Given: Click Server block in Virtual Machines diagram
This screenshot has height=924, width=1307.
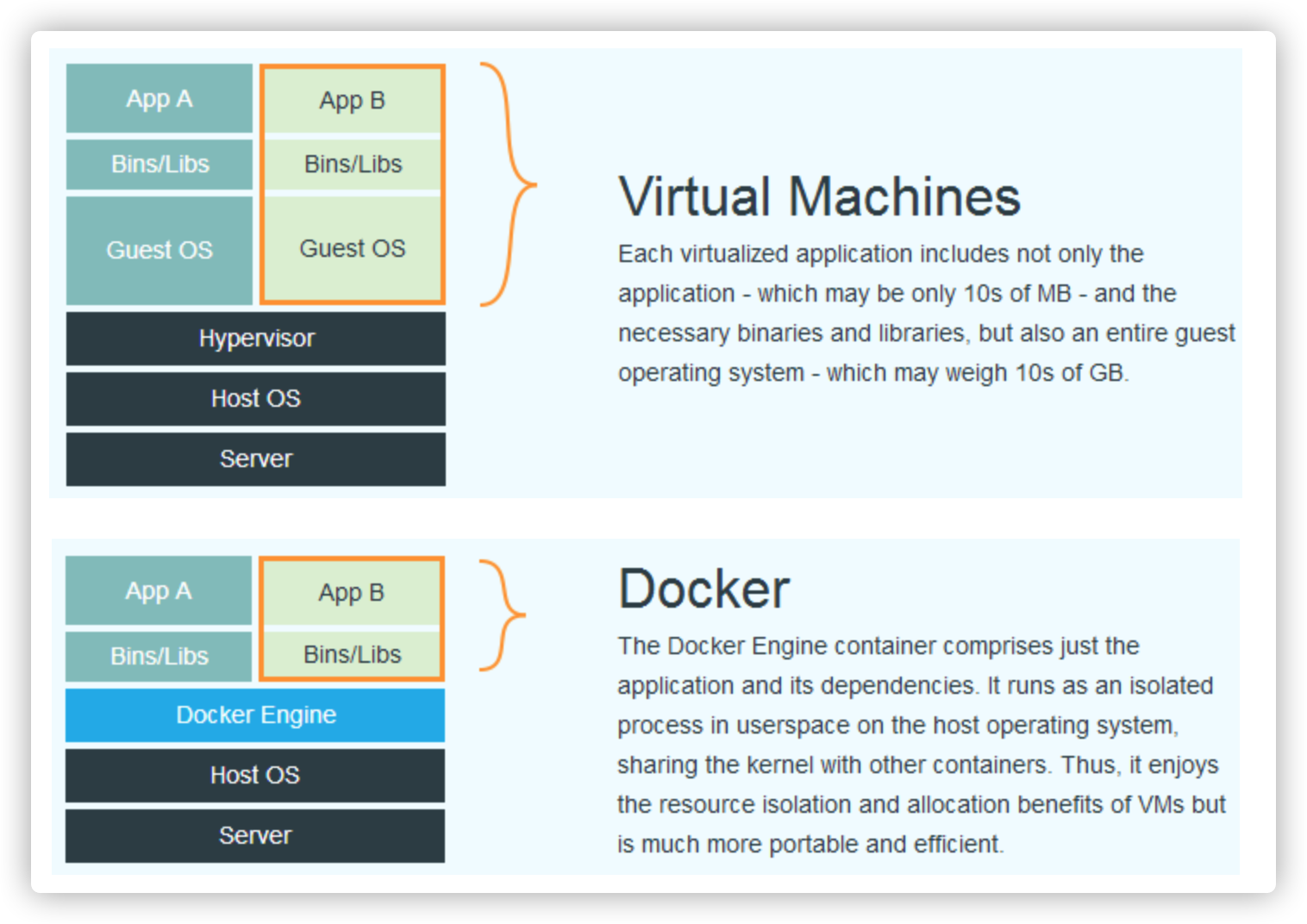Looking at the screenshot, I should tap(256, 459).
